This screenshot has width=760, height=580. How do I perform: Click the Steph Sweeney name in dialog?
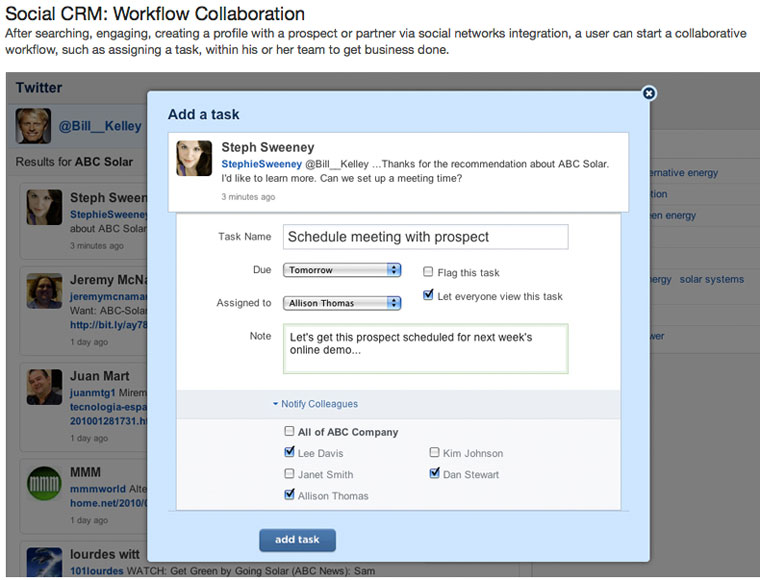coord(268,147)
